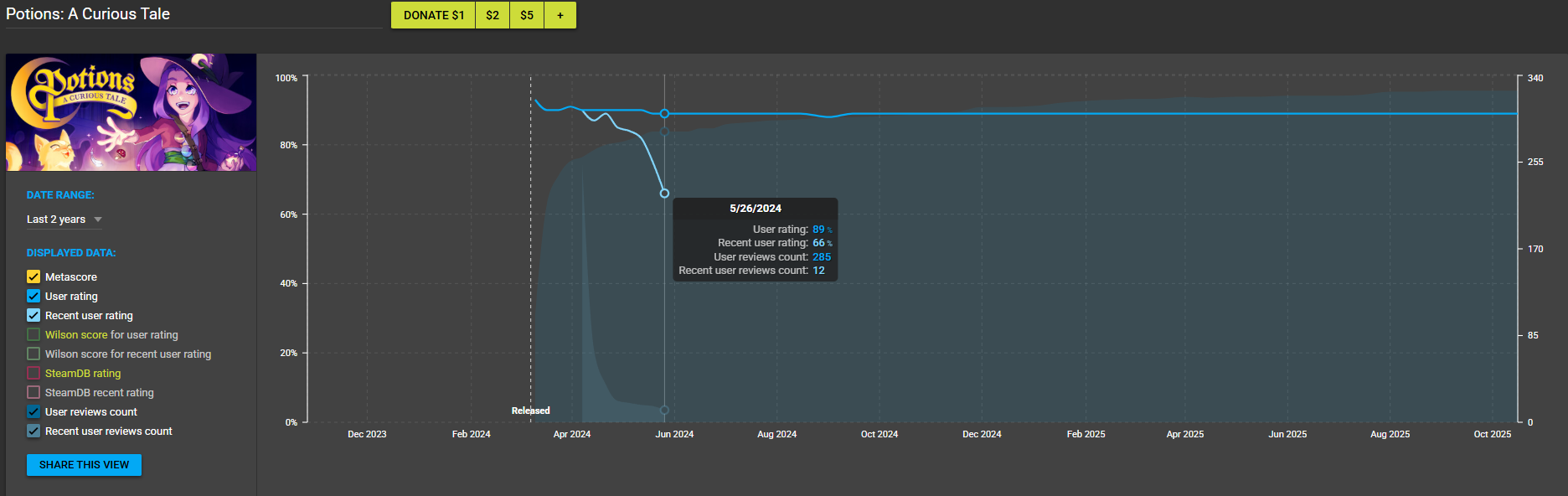Toggle the Metascore checkbox

34,276
